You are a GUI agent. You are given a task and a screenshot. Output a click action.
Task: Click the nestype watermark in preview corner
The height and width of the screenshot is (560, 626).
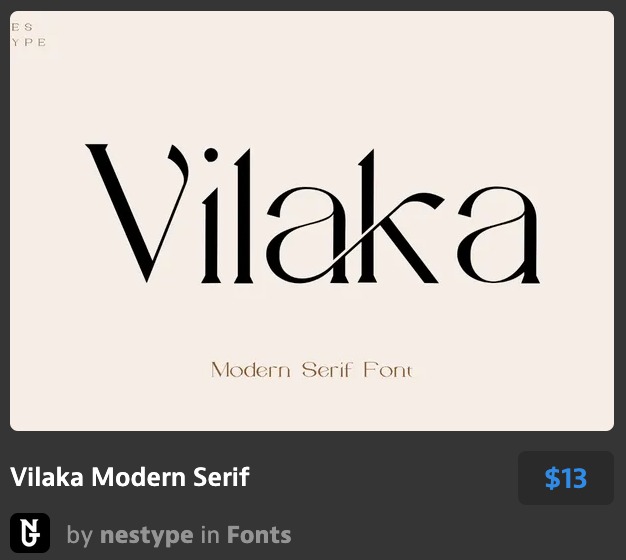[28, 34]
